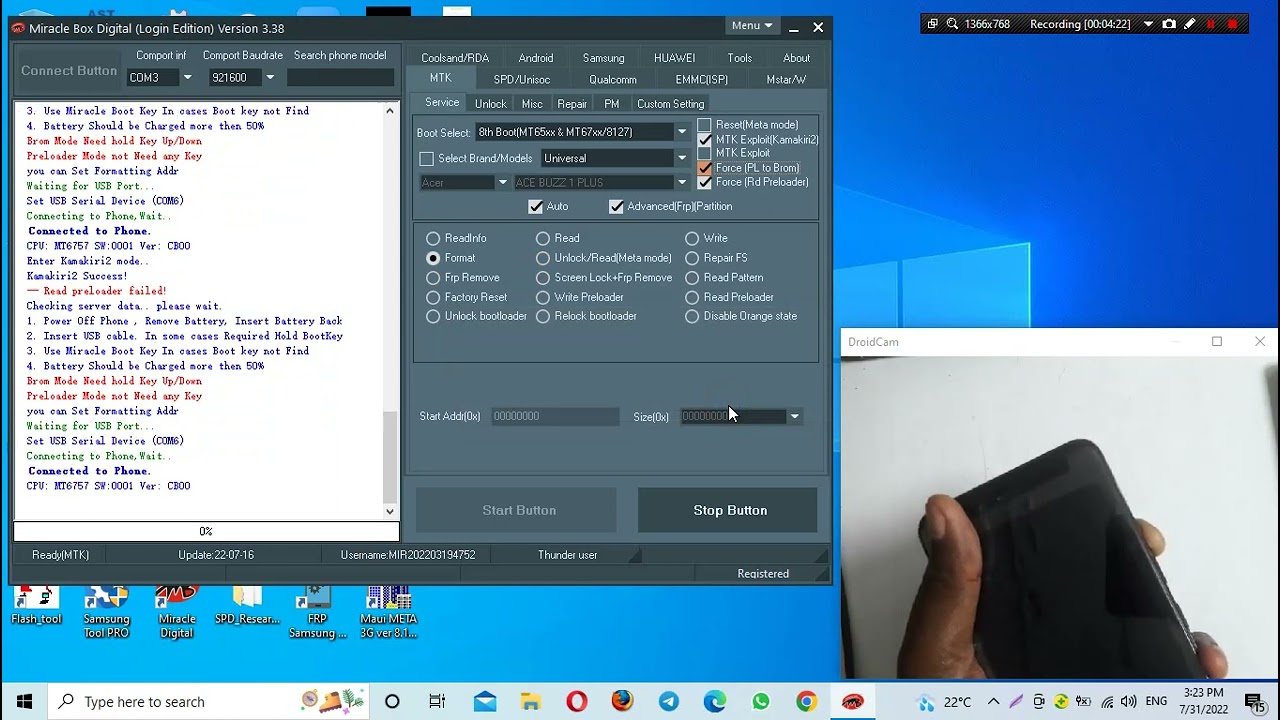Open the Miracle Digital desktop shortcut

coord(176,612)
